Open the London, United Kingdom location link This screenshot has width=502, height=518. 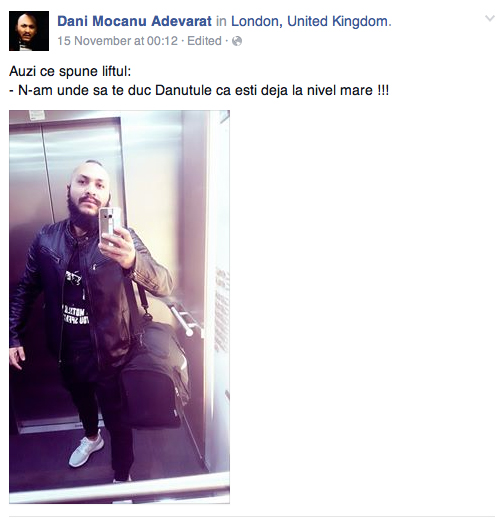click(311, 21)
